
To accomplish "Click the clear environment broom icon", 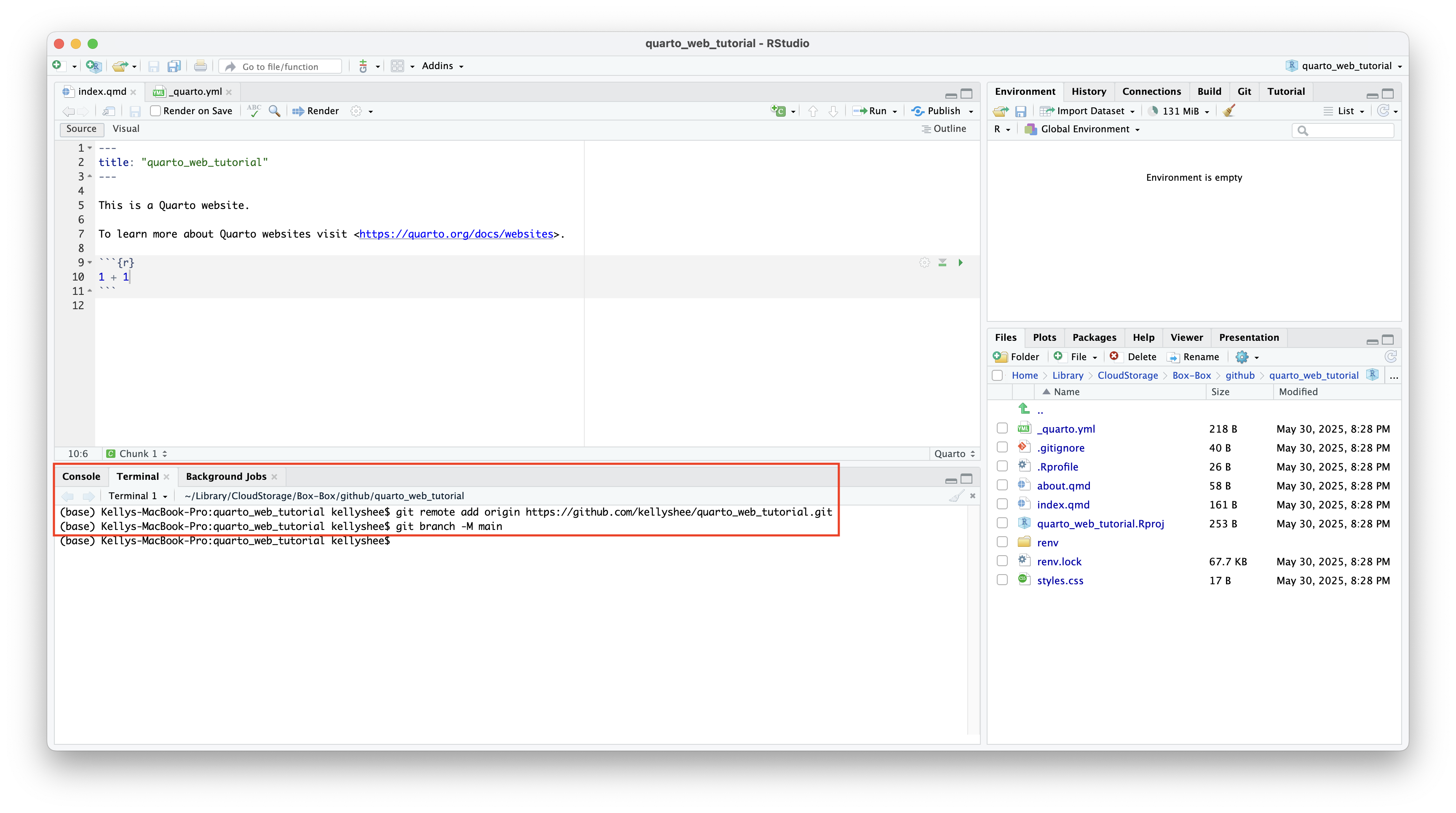I will pos(1229,111).
